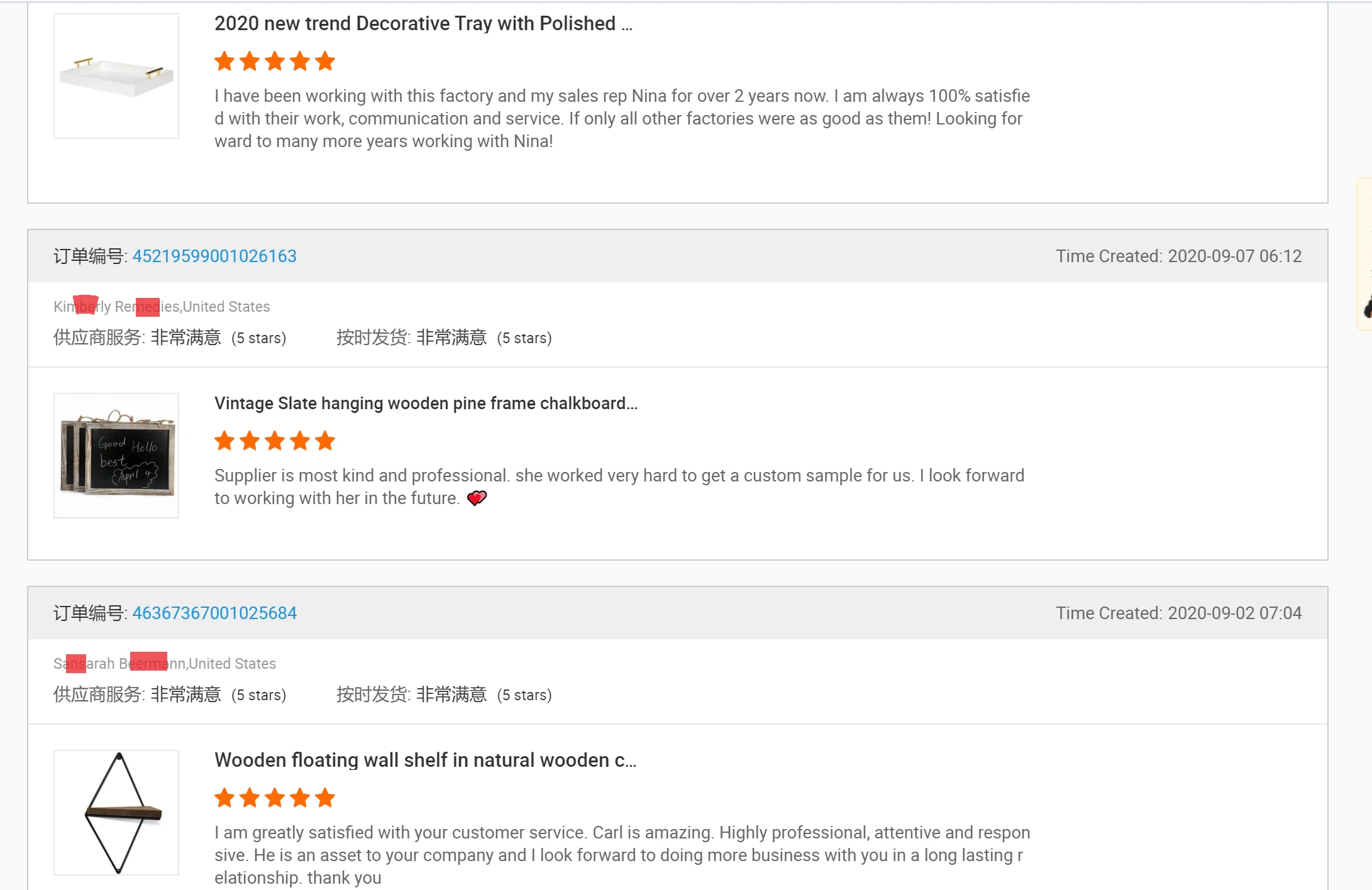Click fourth star of wall shelf rating
1372x890 pixels.
[x=300, y=798]
